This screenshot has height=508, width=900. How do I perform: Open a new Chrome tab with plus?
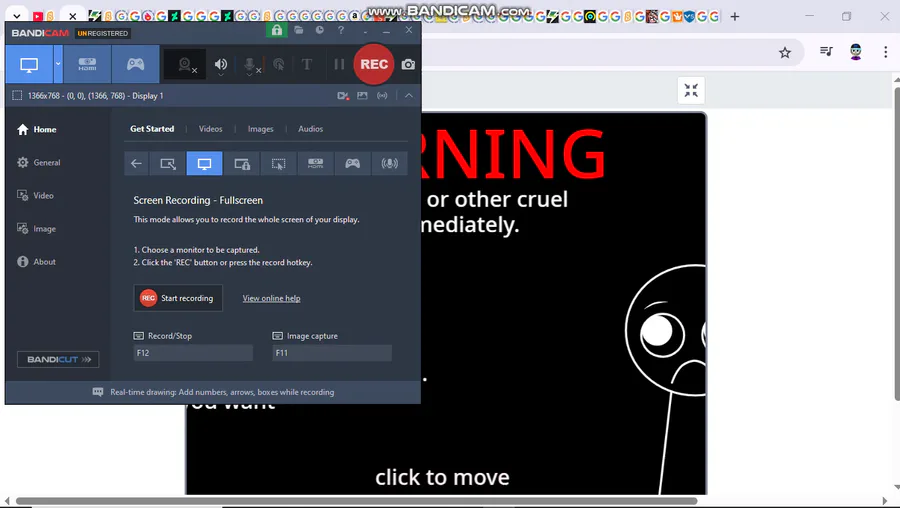point(735,17)
